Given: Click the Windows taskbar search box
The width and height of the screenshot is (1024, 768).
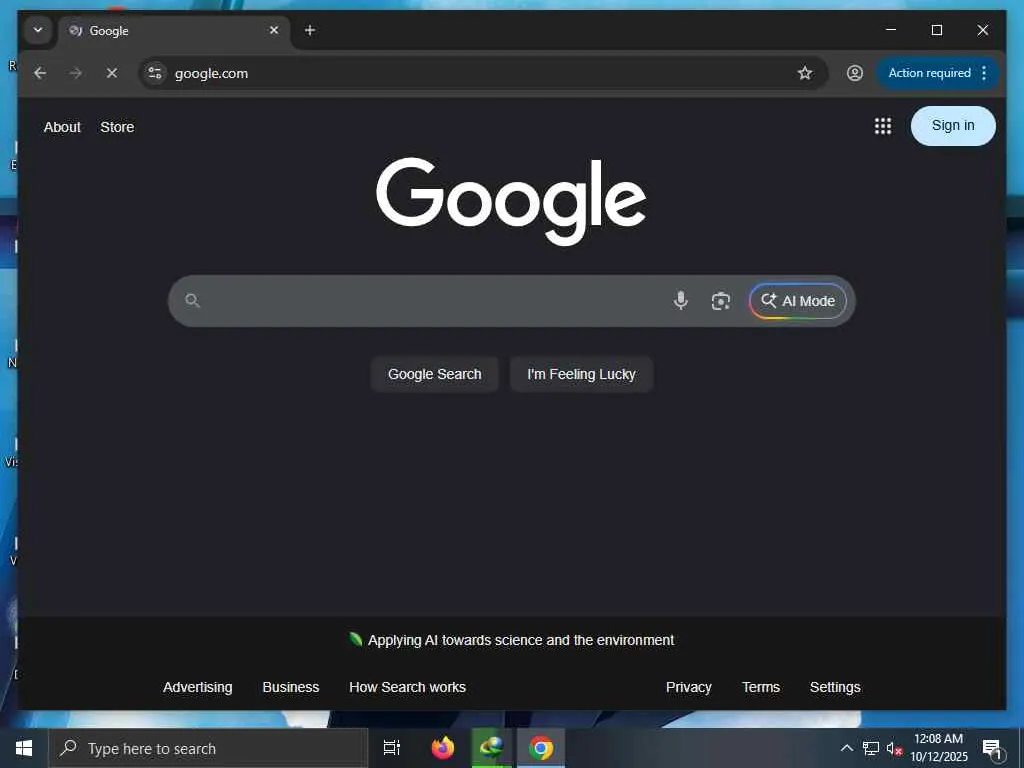Looking at the screenshot, I should click(x=208, y=748).
